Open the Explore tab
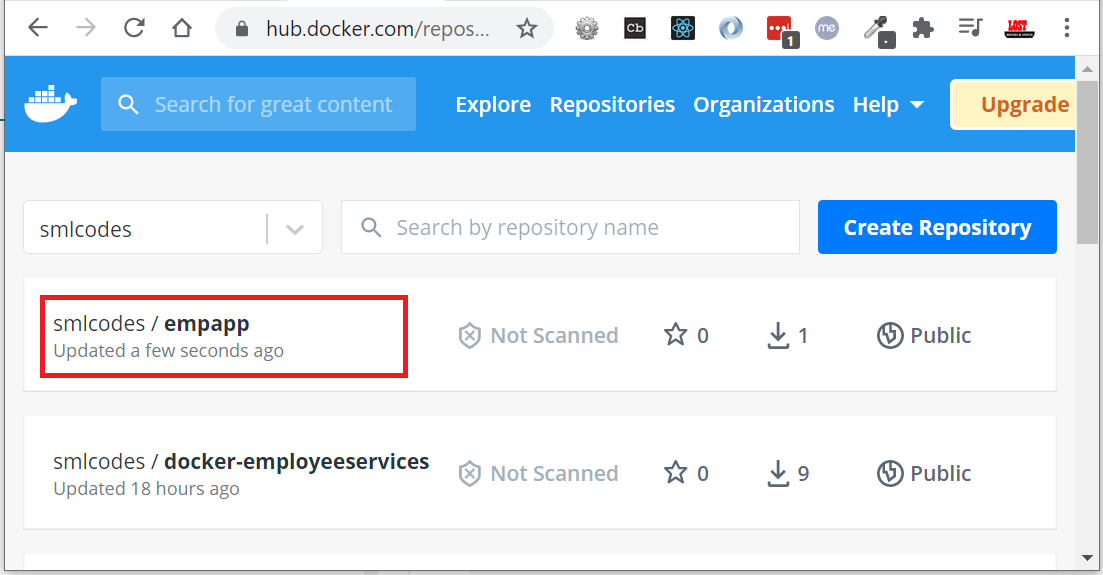 (493, 105)
